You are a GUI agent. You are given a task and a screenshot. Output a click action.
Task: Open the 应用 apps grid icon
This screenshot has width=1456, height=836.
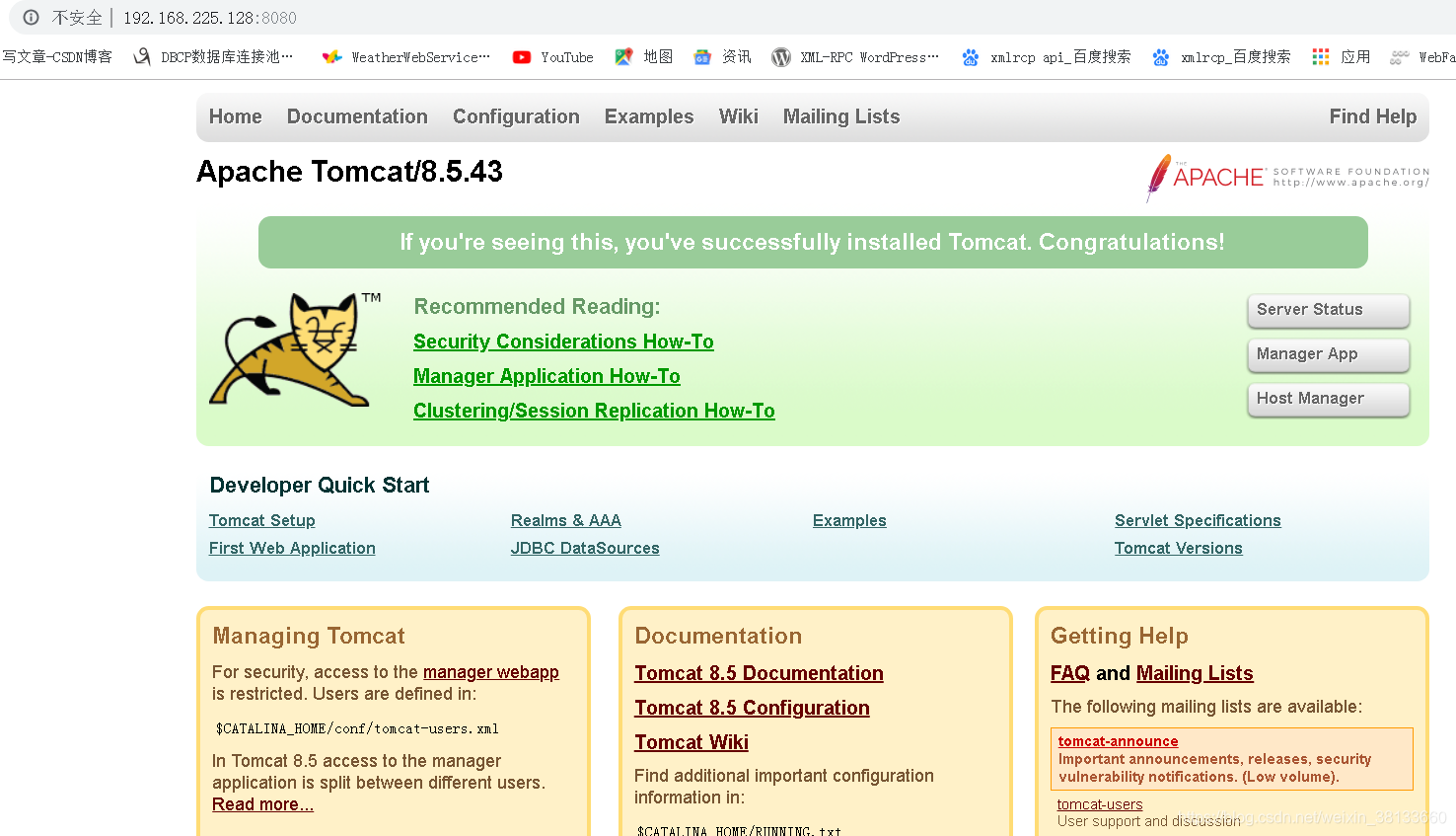pyautogui.click(x=1321, y=57)
